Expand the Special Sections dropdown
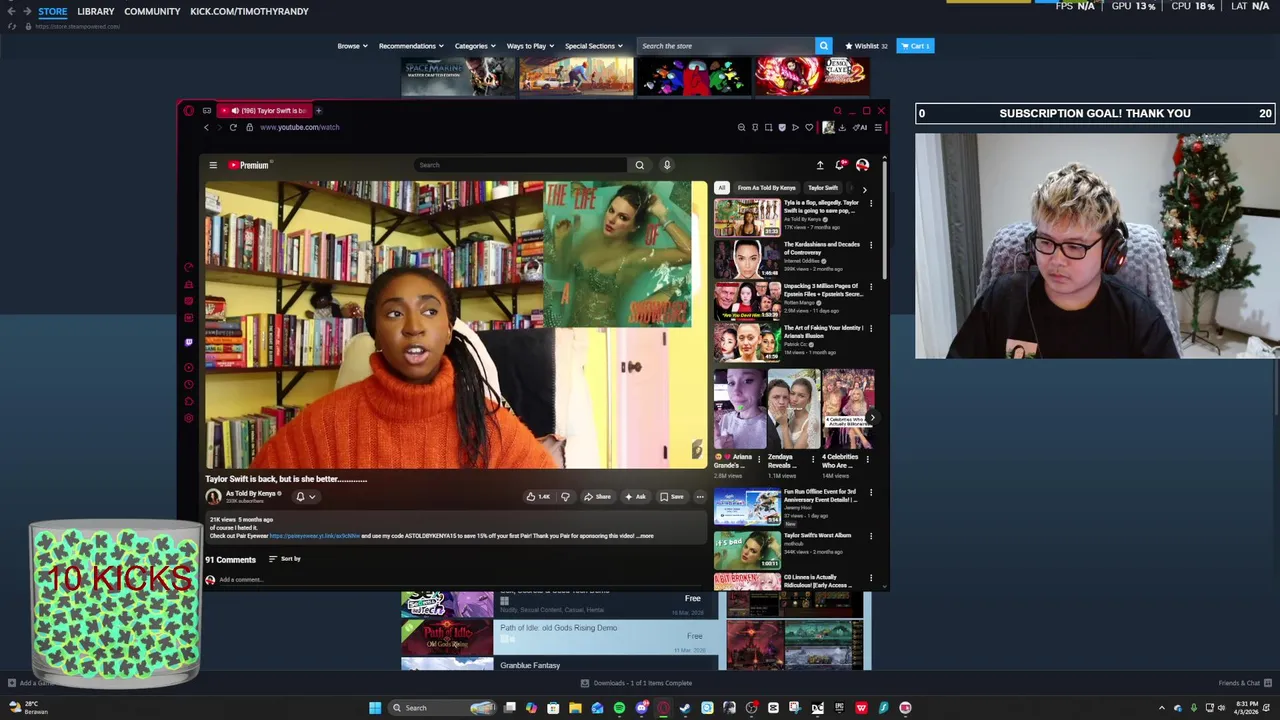The width and height of the screenshot is (1280, 720). [x=594, y=46]
